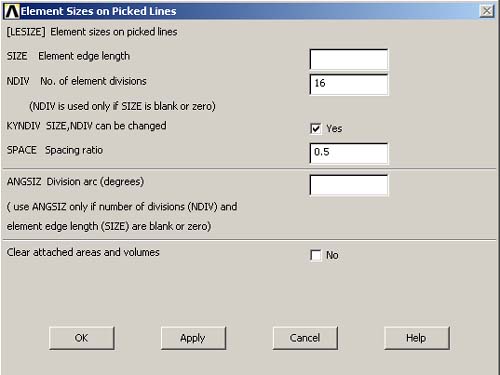Open the Help button for LESIZE
The height and width of the screenshot is (375, 500).
click(417, 338)
